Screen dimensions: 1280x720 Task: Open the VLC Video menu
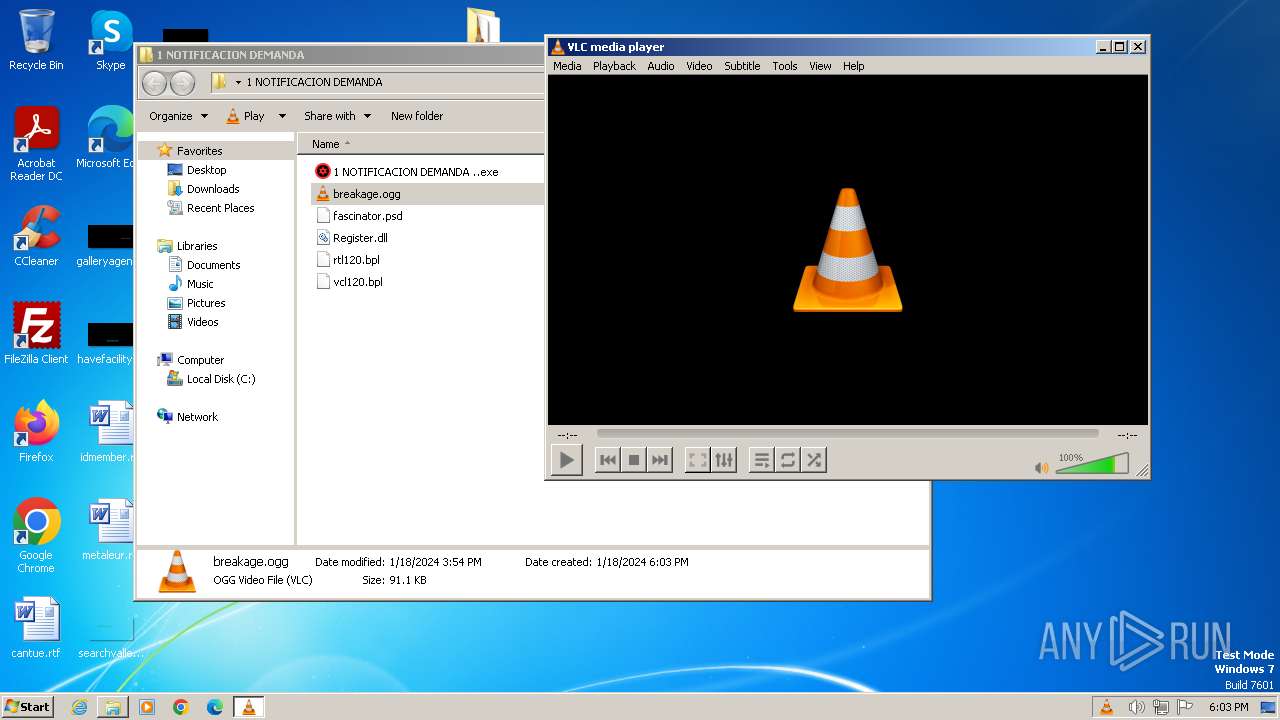(x=699, y=66)
